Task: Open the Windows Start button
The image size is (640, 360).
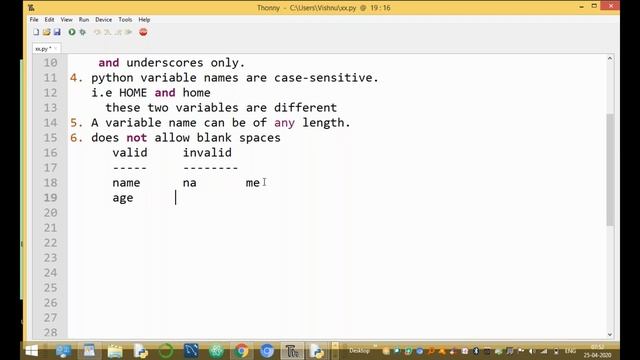Action: click(31, 351)
